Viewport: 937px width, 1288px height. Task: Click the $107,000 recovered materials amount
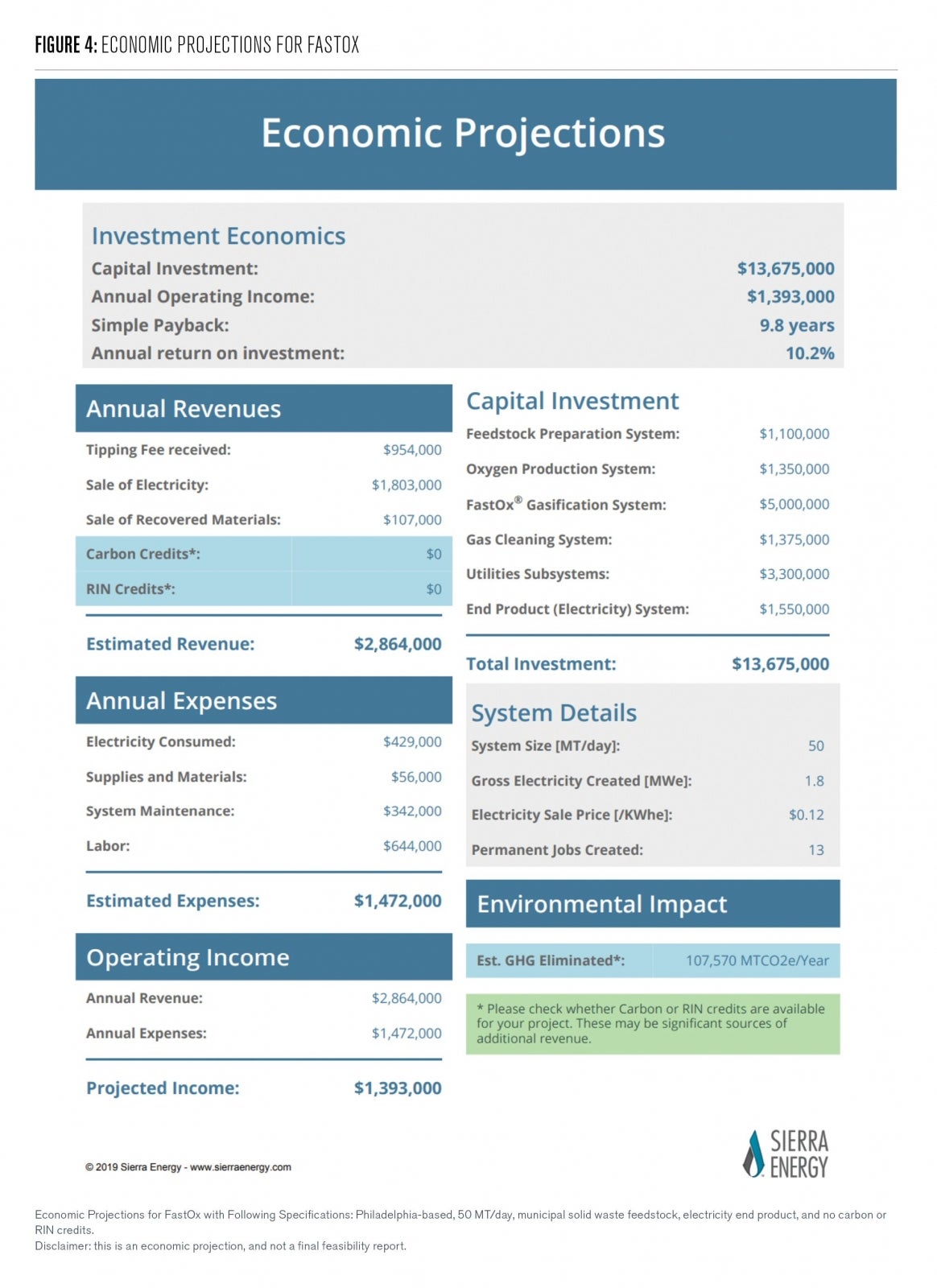pyautogui.click(x=412, y=520)
